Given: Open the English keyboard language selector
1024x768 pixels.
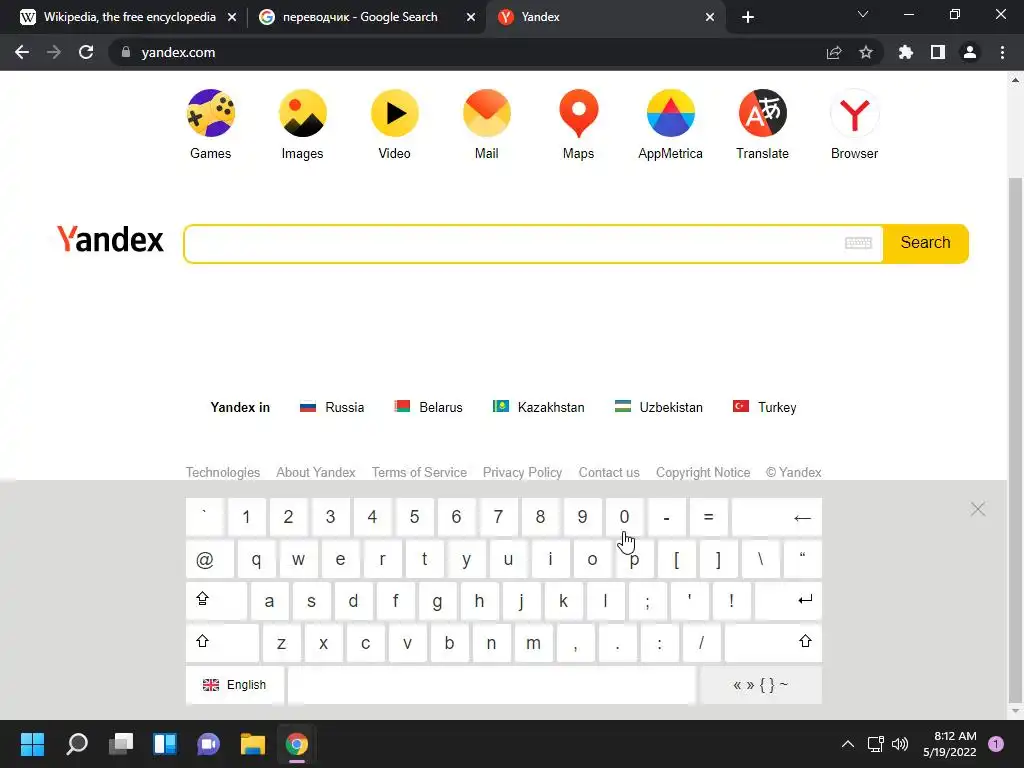Looking at the screenshot, I should 235,685.
